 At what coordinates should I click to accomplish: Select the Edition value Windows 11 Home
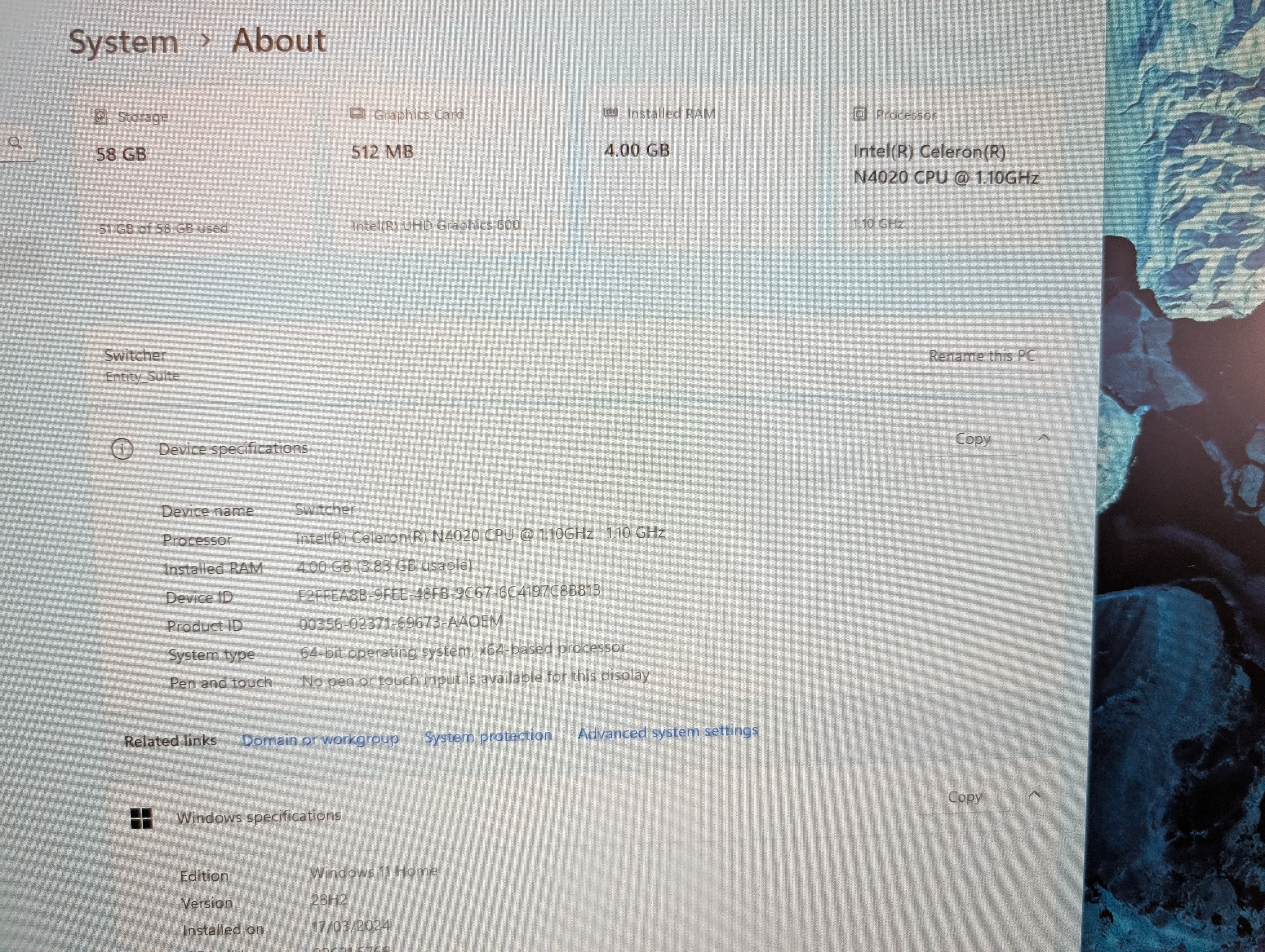373,871
